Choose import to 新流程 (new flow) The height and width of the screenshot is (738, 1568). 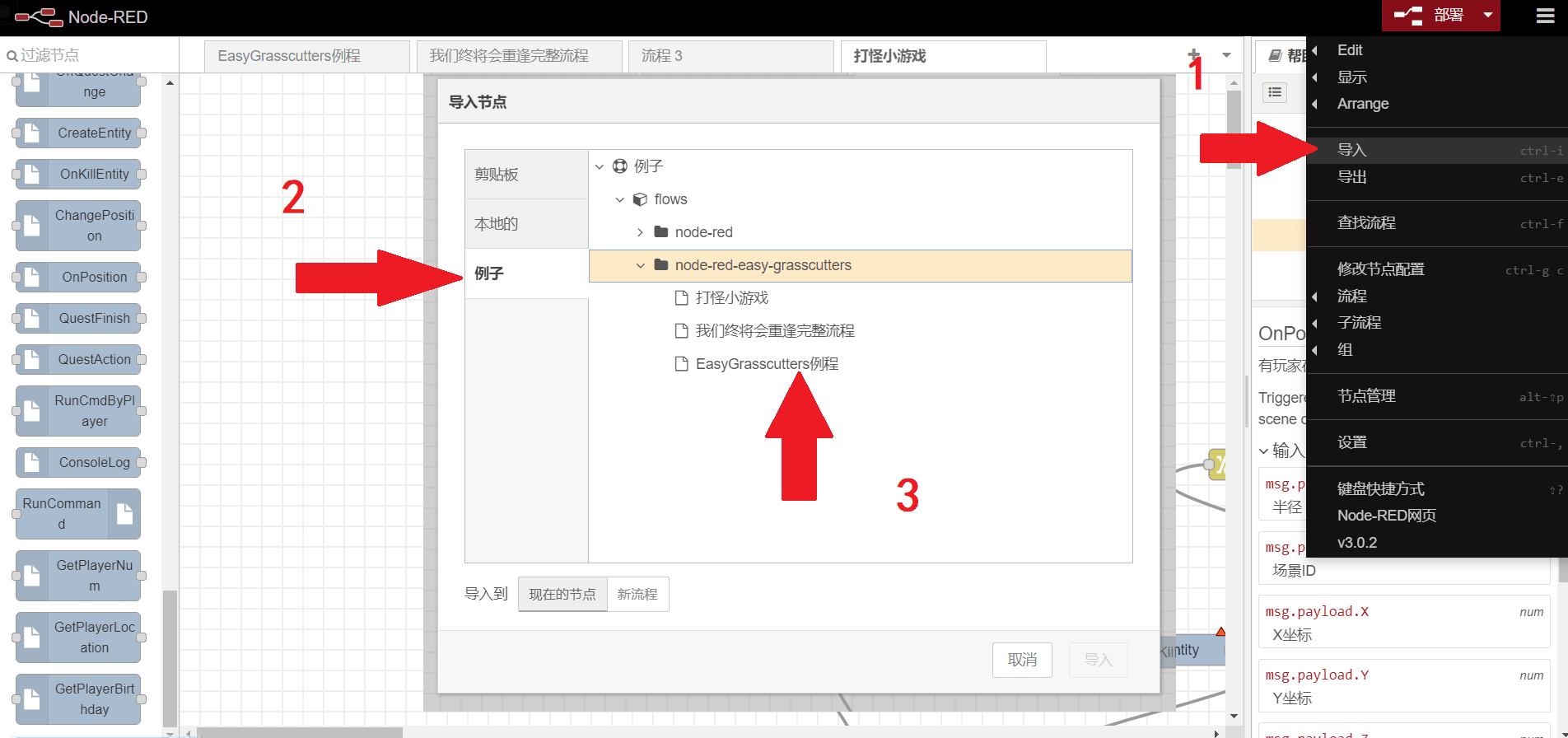point(637,594)
